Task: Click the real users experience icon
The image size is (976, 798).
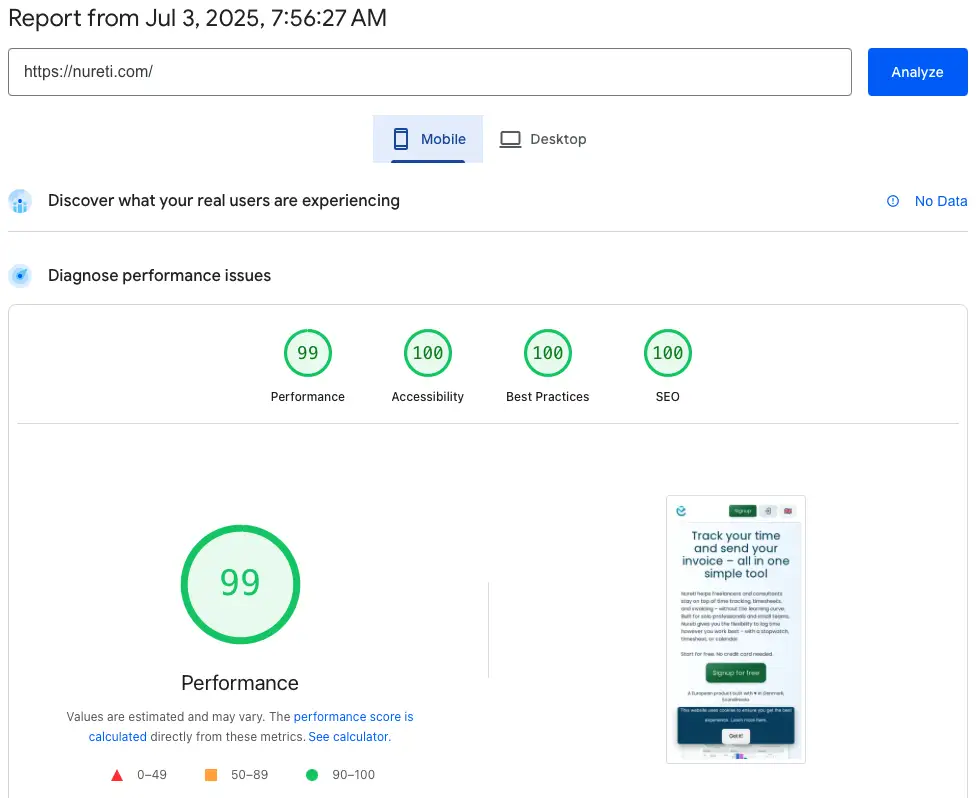Action: pyautogui.click(x=20, y=201)
